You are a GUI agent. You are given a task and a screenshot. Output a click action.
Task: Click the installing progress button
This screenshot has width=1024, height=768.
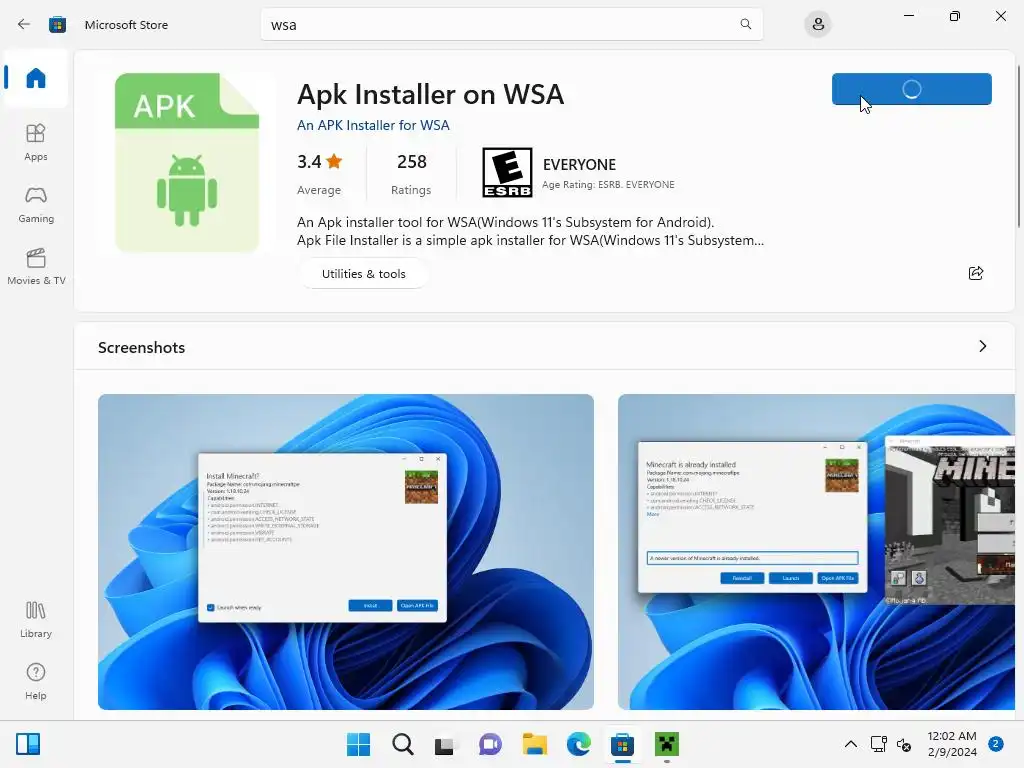click(911, 89)
